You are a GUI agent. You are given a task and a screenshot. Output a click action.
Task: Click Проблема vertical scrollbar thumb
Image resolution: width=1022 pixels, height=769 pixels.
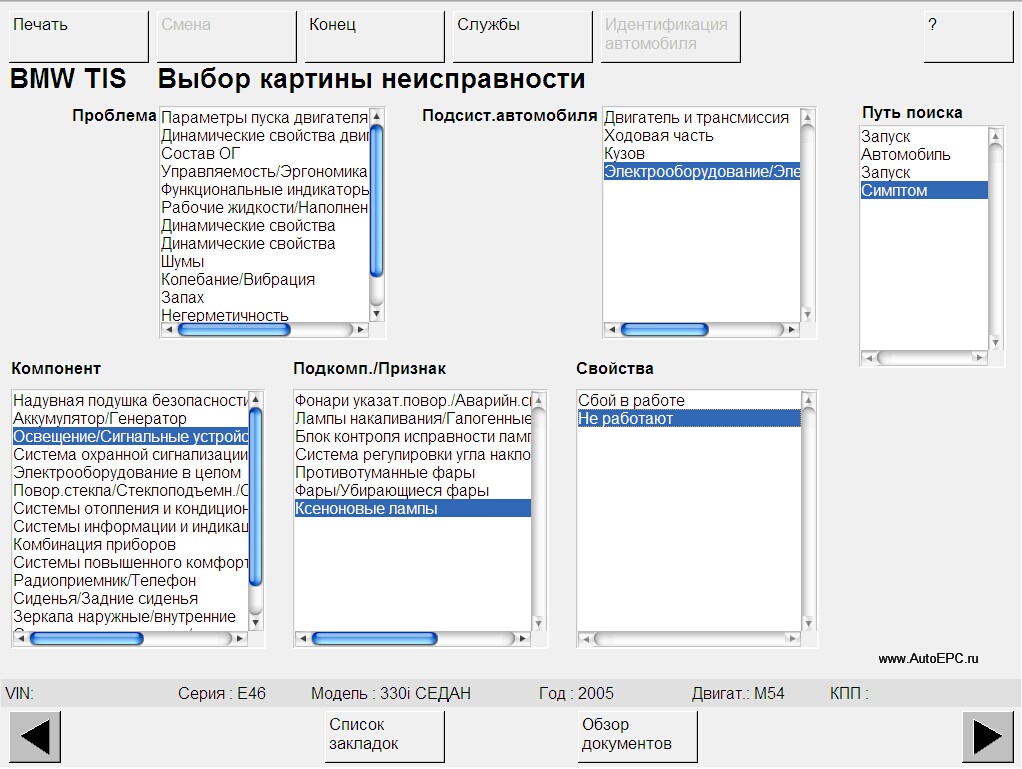[x=377, y=201]
